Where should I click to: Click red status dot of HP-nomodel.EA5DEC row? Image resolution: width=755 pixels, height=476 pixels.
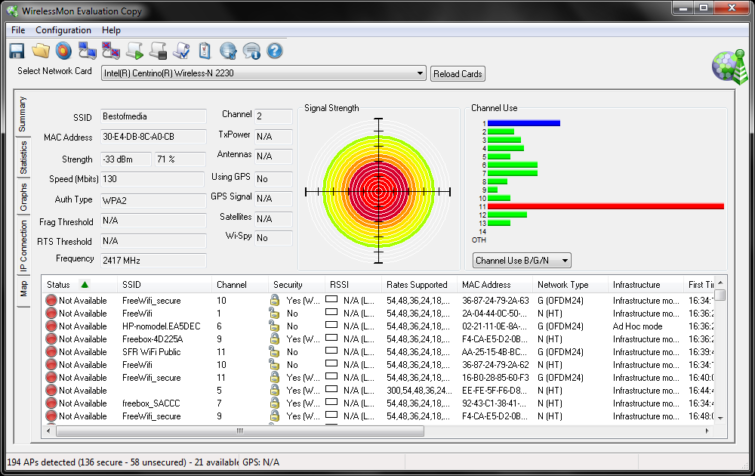coord(51,326)
